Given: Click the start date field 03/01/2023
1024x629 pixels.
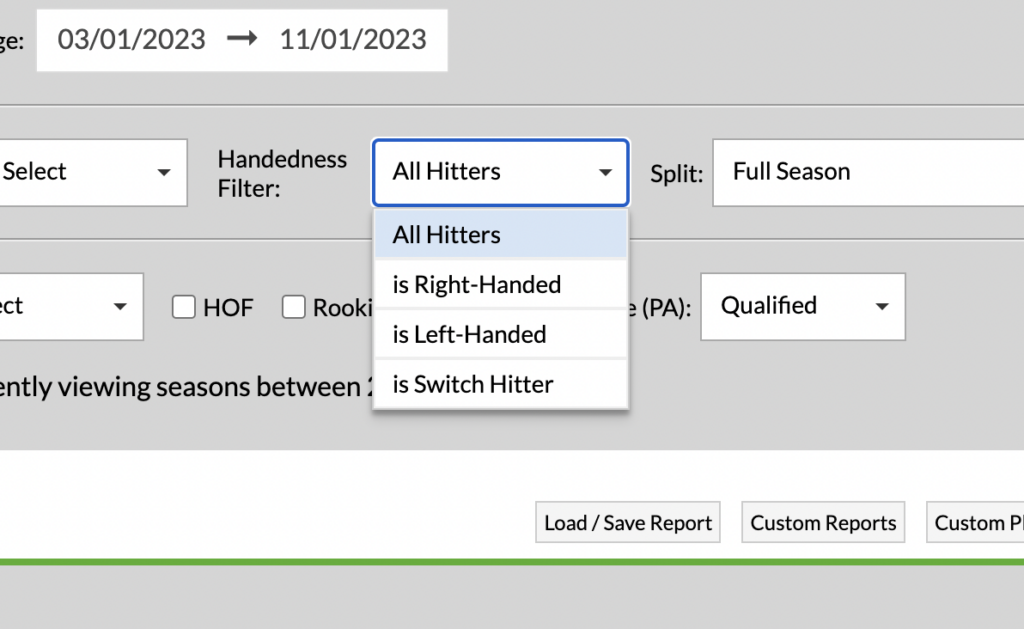Looking at the screenshot, I should click(131, 40).
